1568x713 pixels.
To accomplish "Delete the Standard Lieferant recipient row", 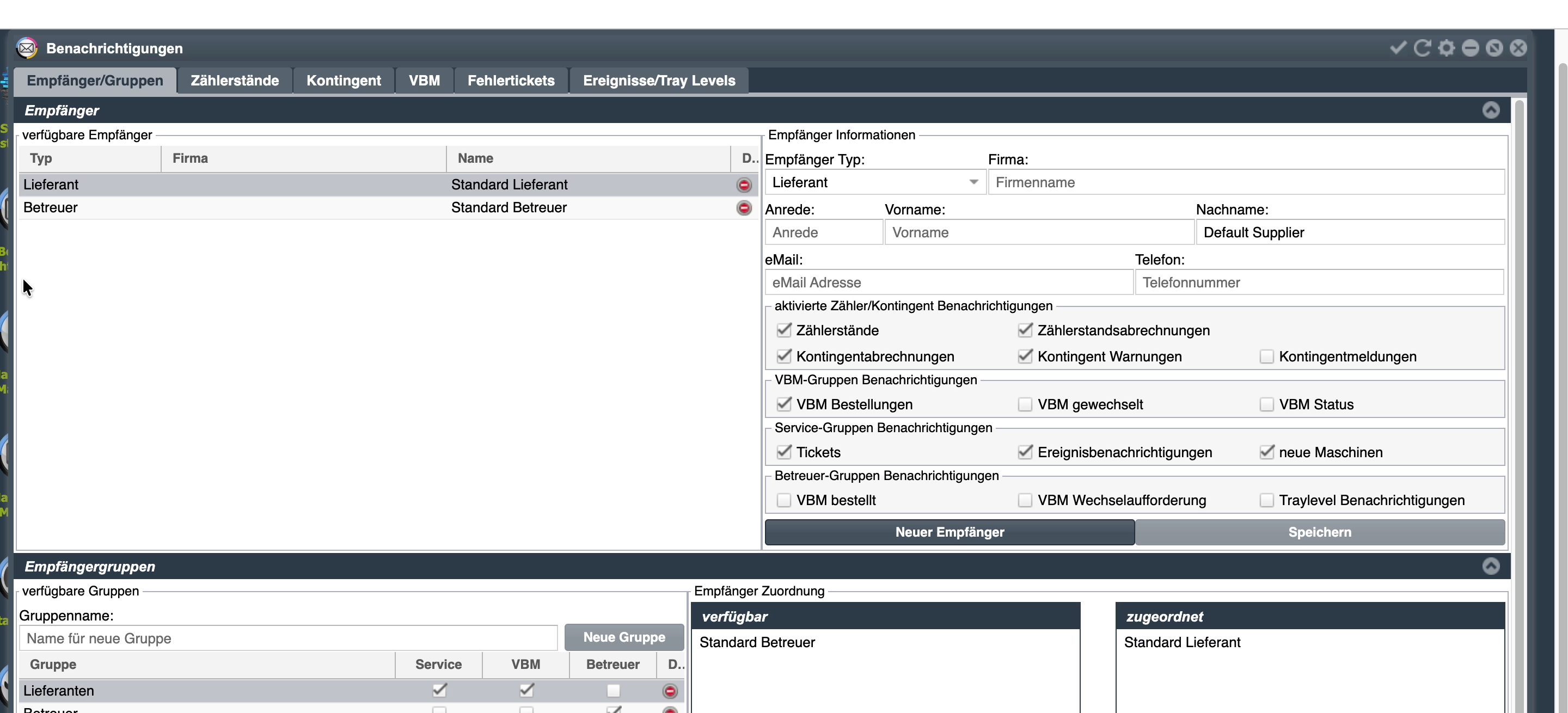I will click(x=744, y=185).
